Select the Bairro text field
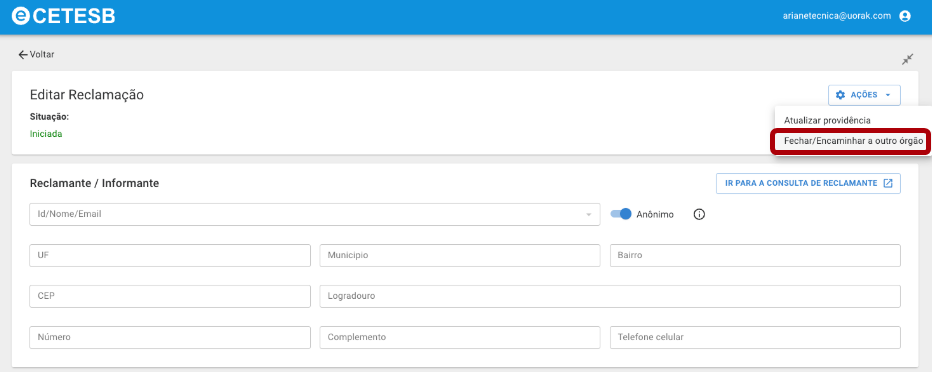This screenshot has height=372, width=932. [755, 256]
